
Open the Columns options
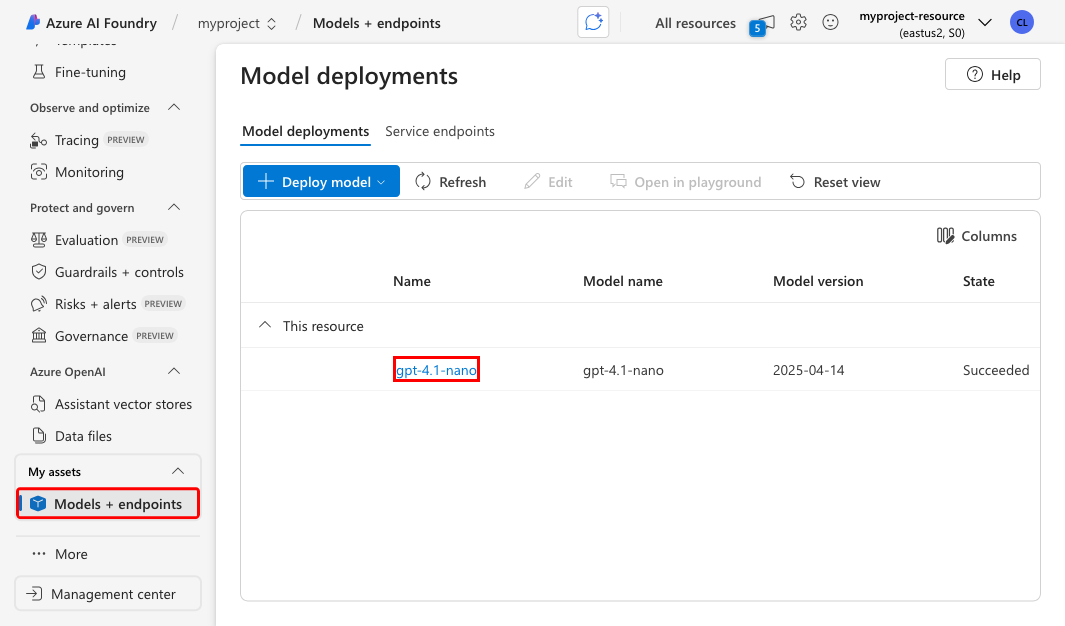coord(977,236)
